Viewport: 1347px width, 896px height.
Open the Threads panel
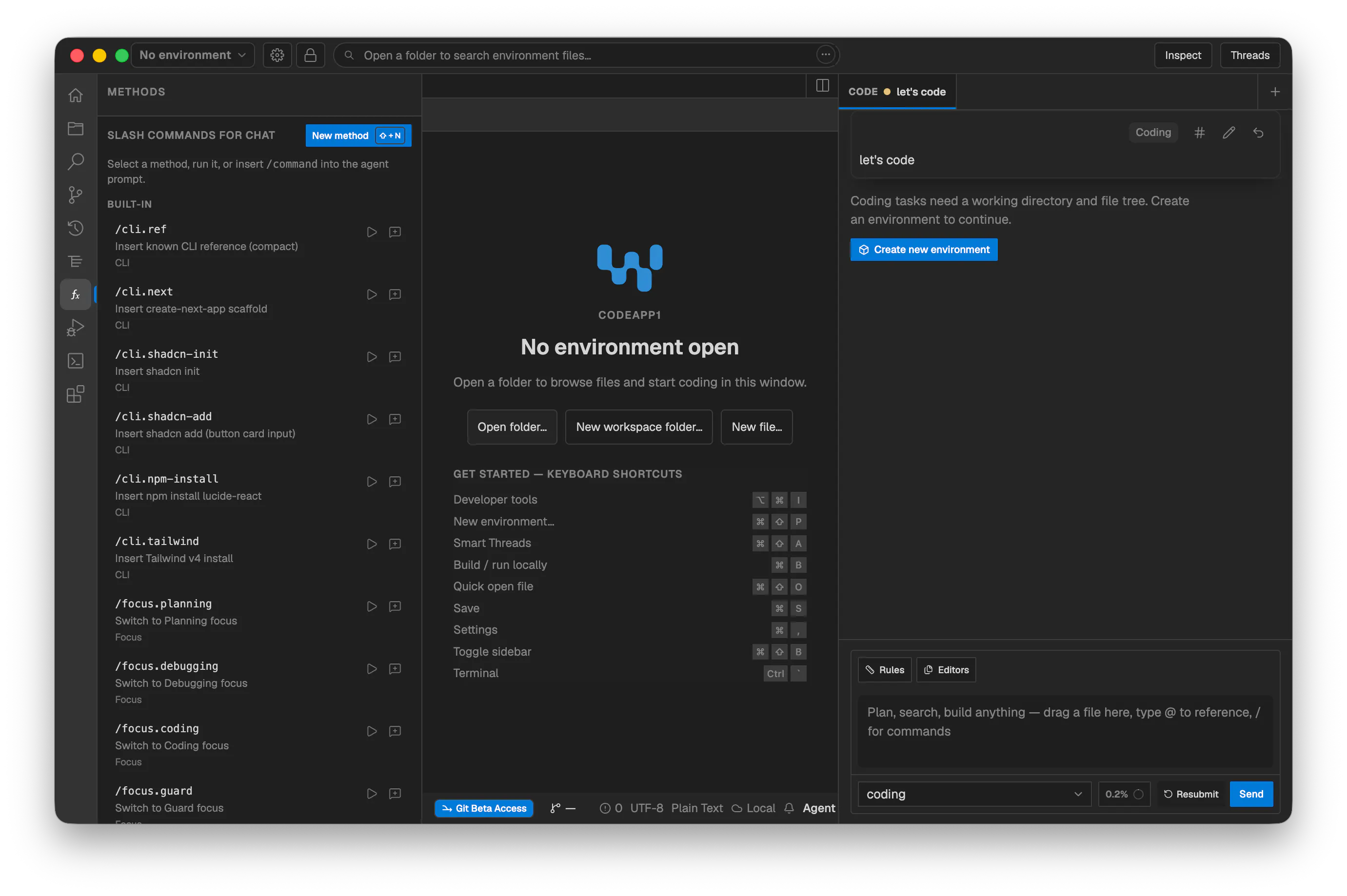1249,56
